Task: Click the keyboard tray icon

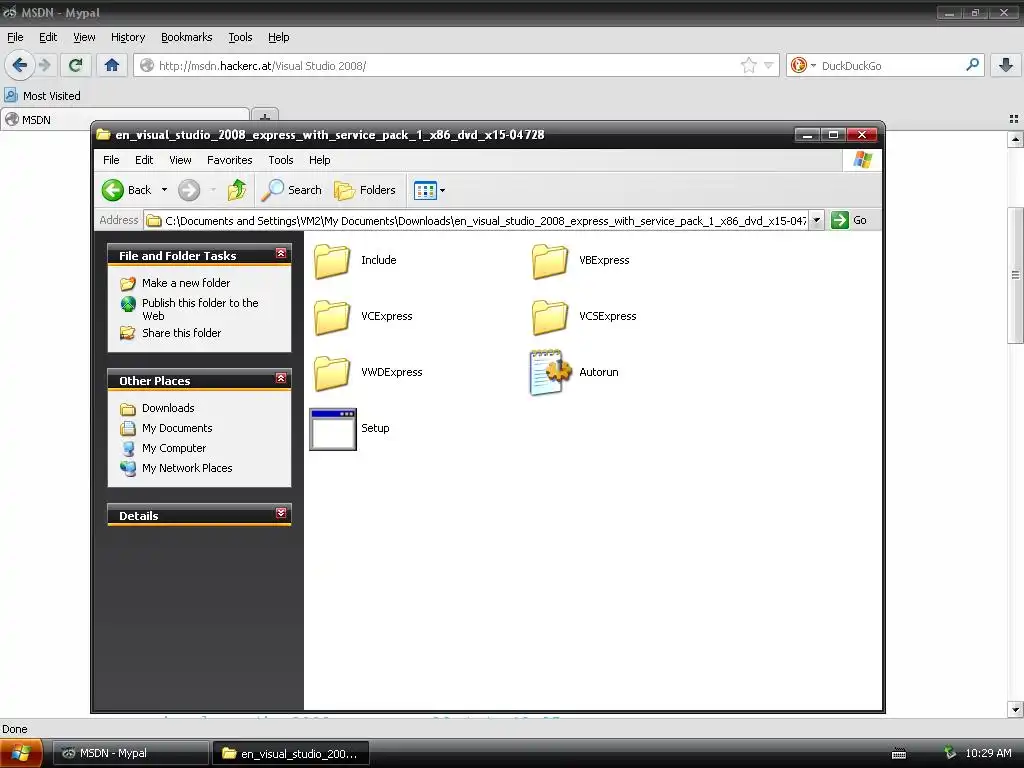Action: [899, 754]
